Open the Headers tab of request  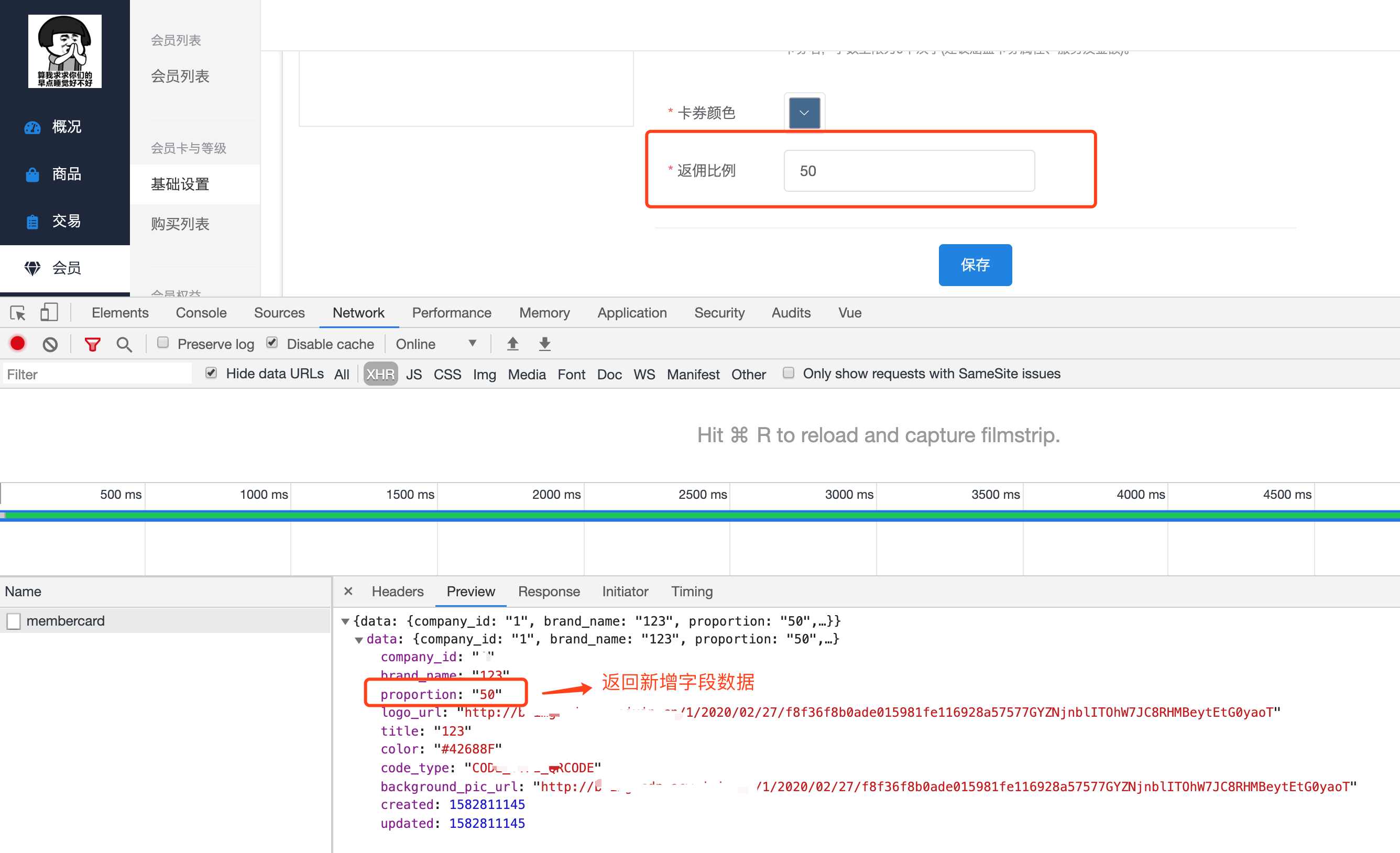click(397, 591)
